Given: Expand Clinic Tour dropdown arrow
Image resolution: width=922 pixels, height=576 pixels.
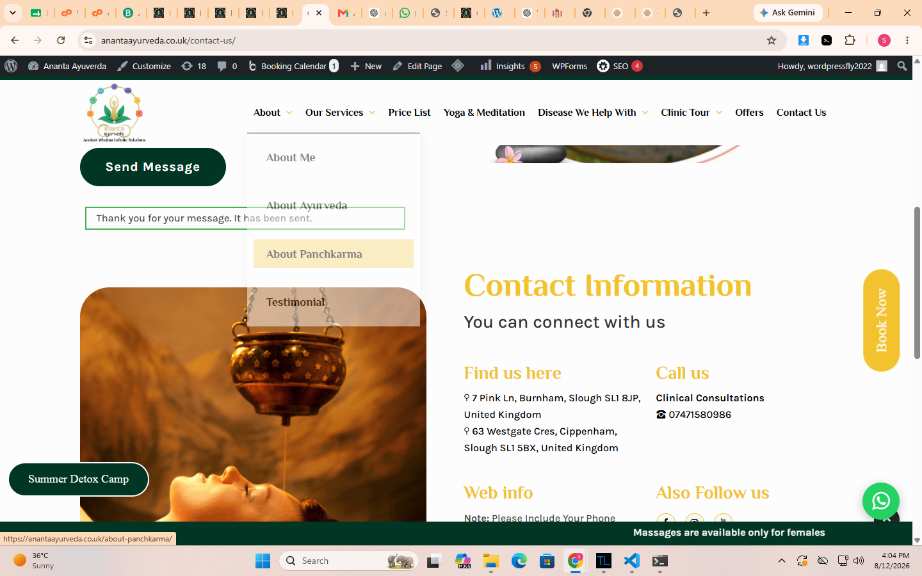Looking at the screenshot, I should click(x=719, y=113).
